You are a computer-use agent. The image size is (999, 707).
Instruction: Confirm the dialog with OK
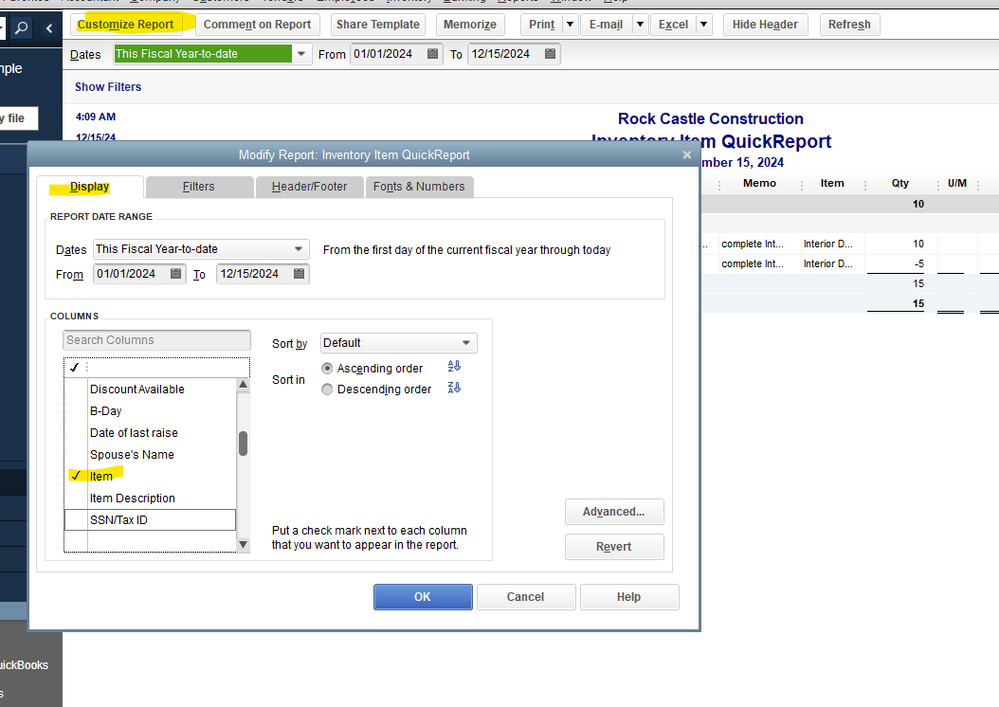(x=423, y=597)
